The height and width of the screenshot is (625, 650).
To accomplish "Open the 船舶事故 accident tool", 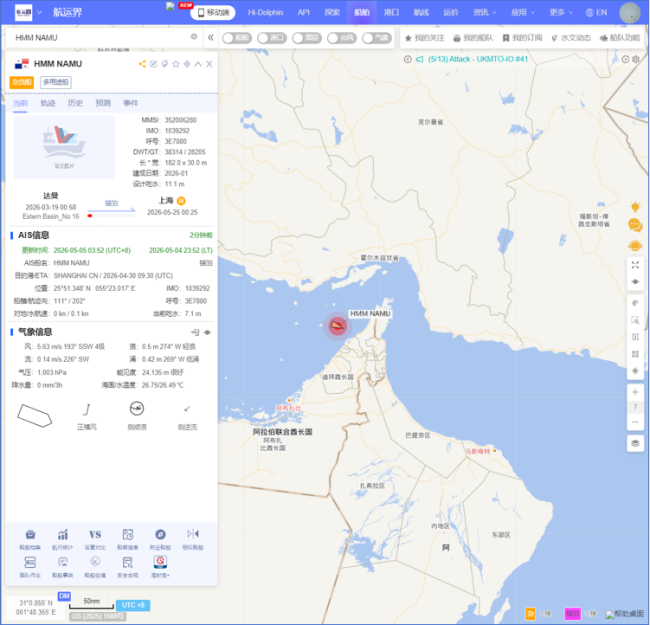I will pyautogui.click(x=63, y=567).
